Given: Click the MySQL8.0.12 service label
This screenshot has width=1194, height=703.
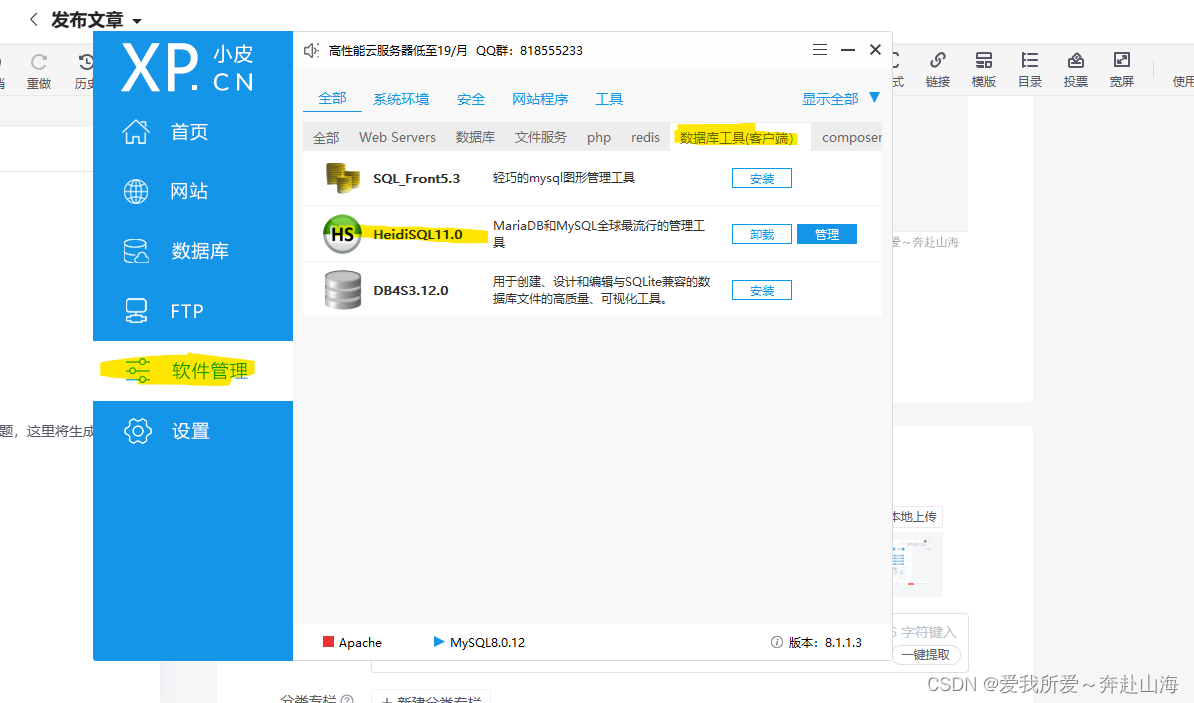Looking at the screenshot, I should pyautogui.click(x=487, y=642).
